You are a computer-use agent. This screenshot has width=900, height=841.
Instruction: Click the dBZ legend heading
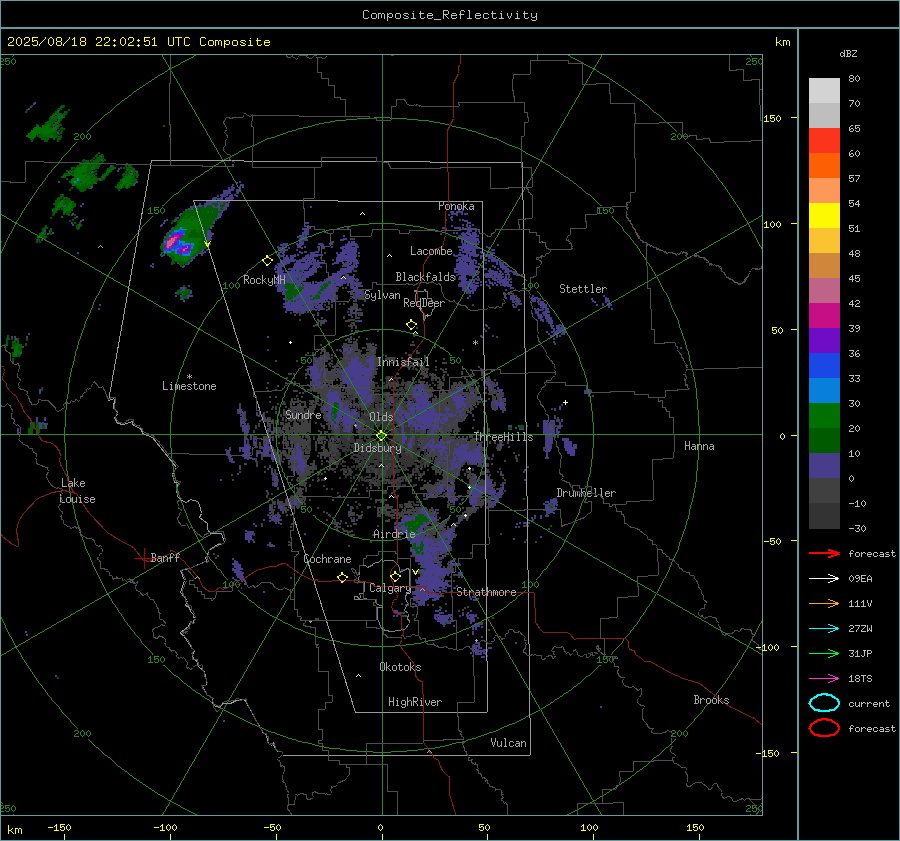[848, 53]
